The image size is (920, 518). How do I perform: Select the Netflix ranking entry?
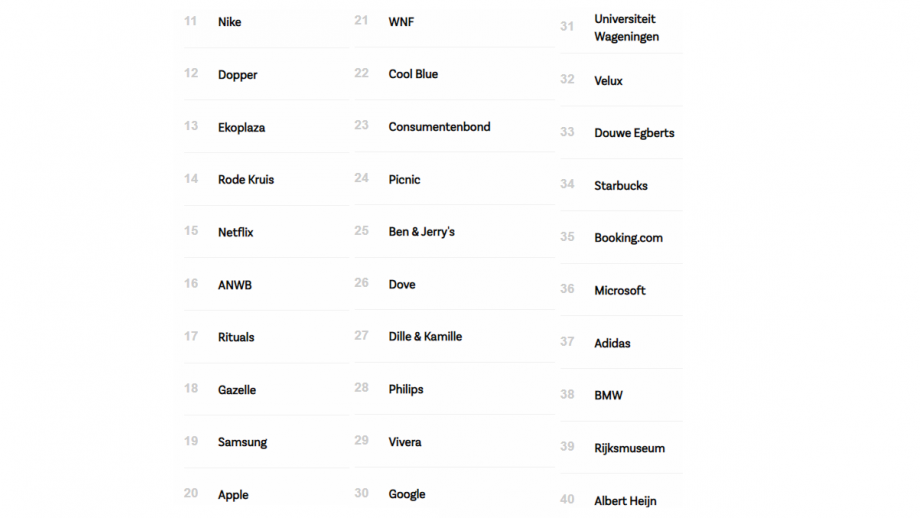(x=235, y=232)
